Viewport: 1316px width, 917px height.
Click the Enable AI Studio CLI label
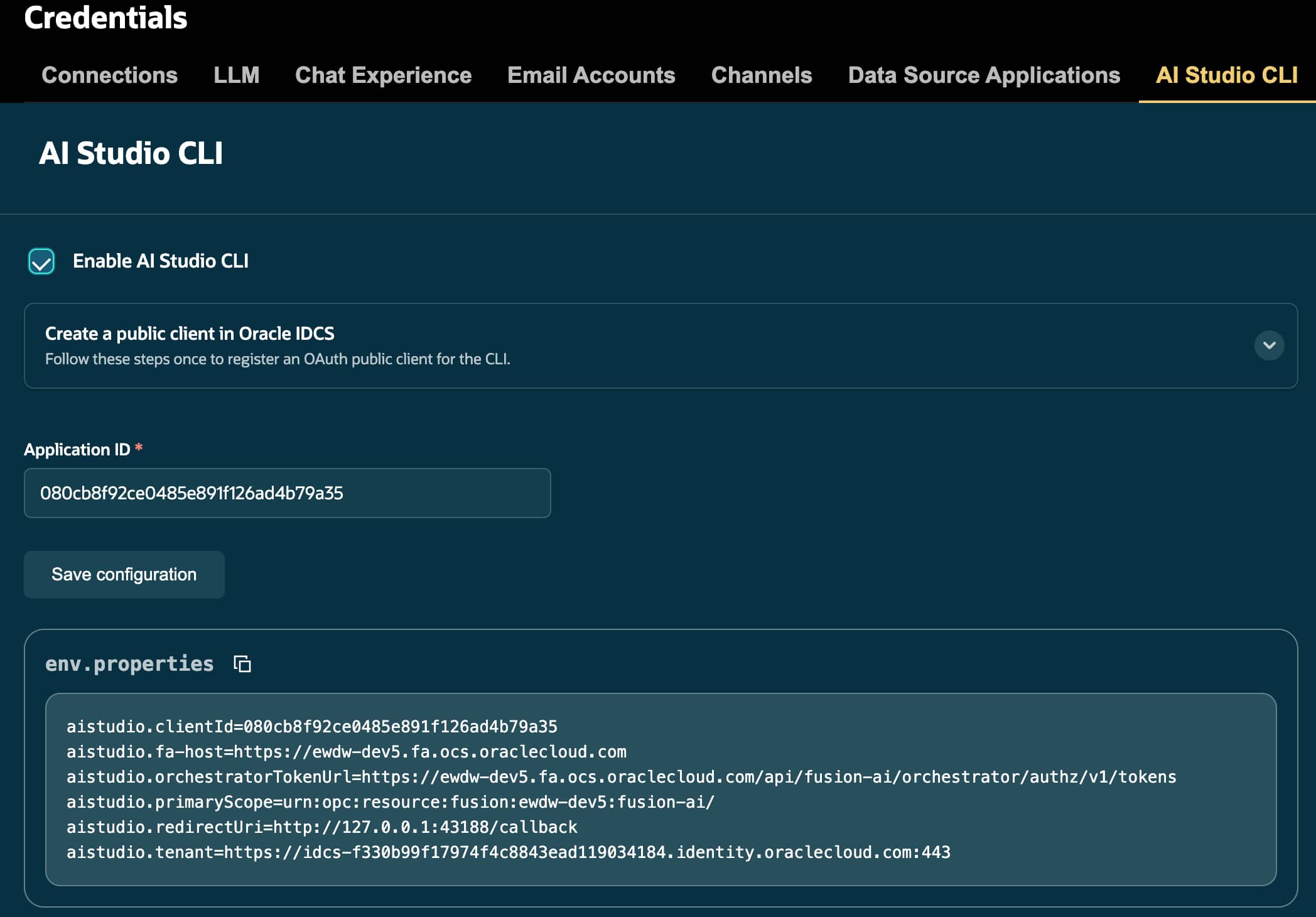pos(161,261)
